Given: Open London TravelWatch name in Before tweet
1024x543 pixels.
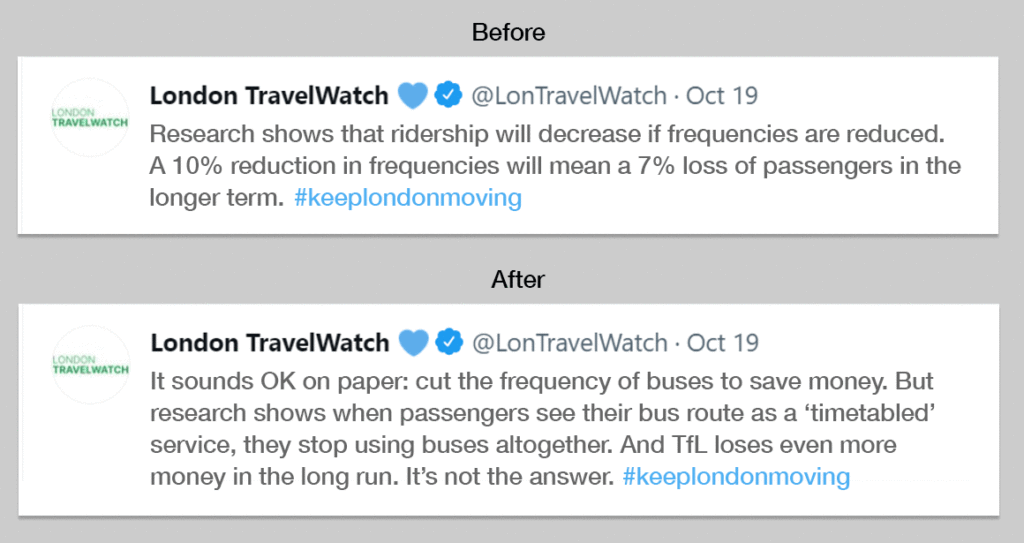Looking at the screenshot, I should [269, 96].
